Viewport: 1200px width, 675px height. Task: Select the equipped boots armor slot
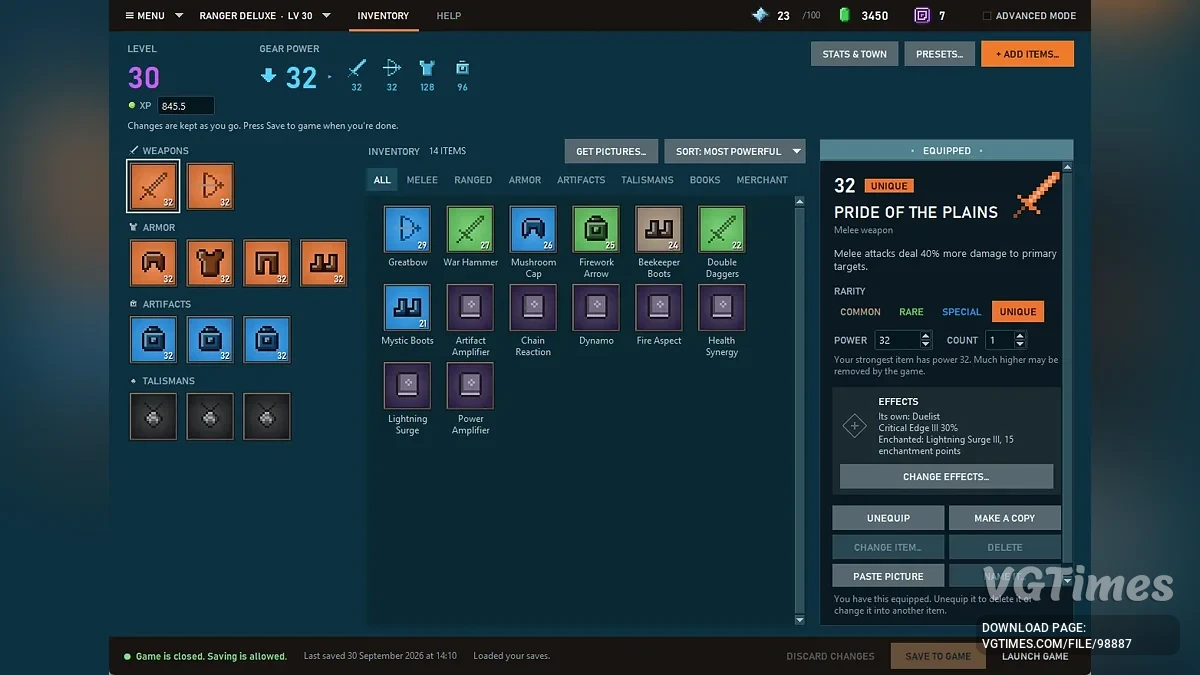click(x=324, y=263)
